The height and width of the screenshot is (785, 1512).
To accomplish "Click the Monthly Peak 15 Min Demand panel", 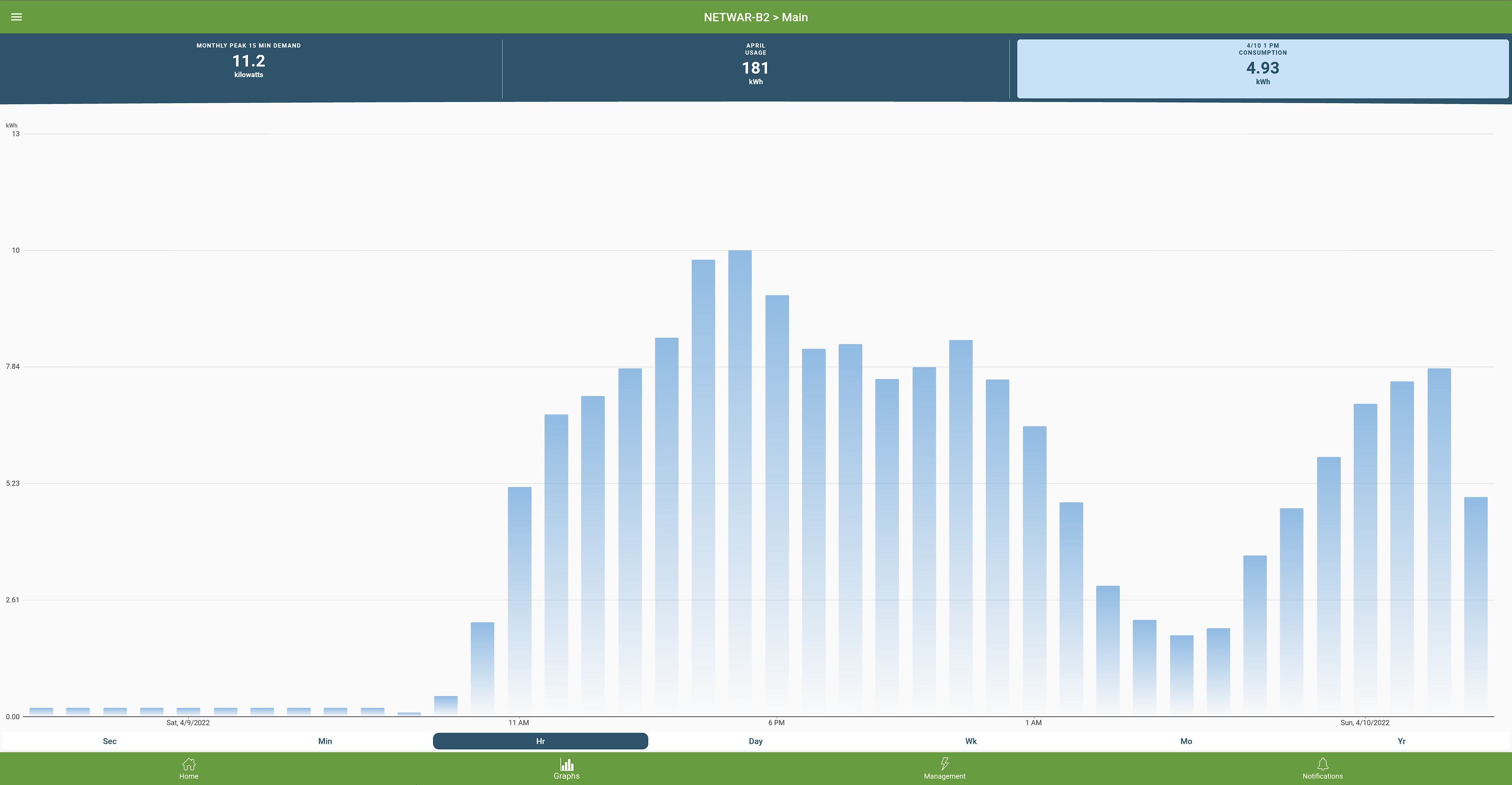I will click(249, 61).
